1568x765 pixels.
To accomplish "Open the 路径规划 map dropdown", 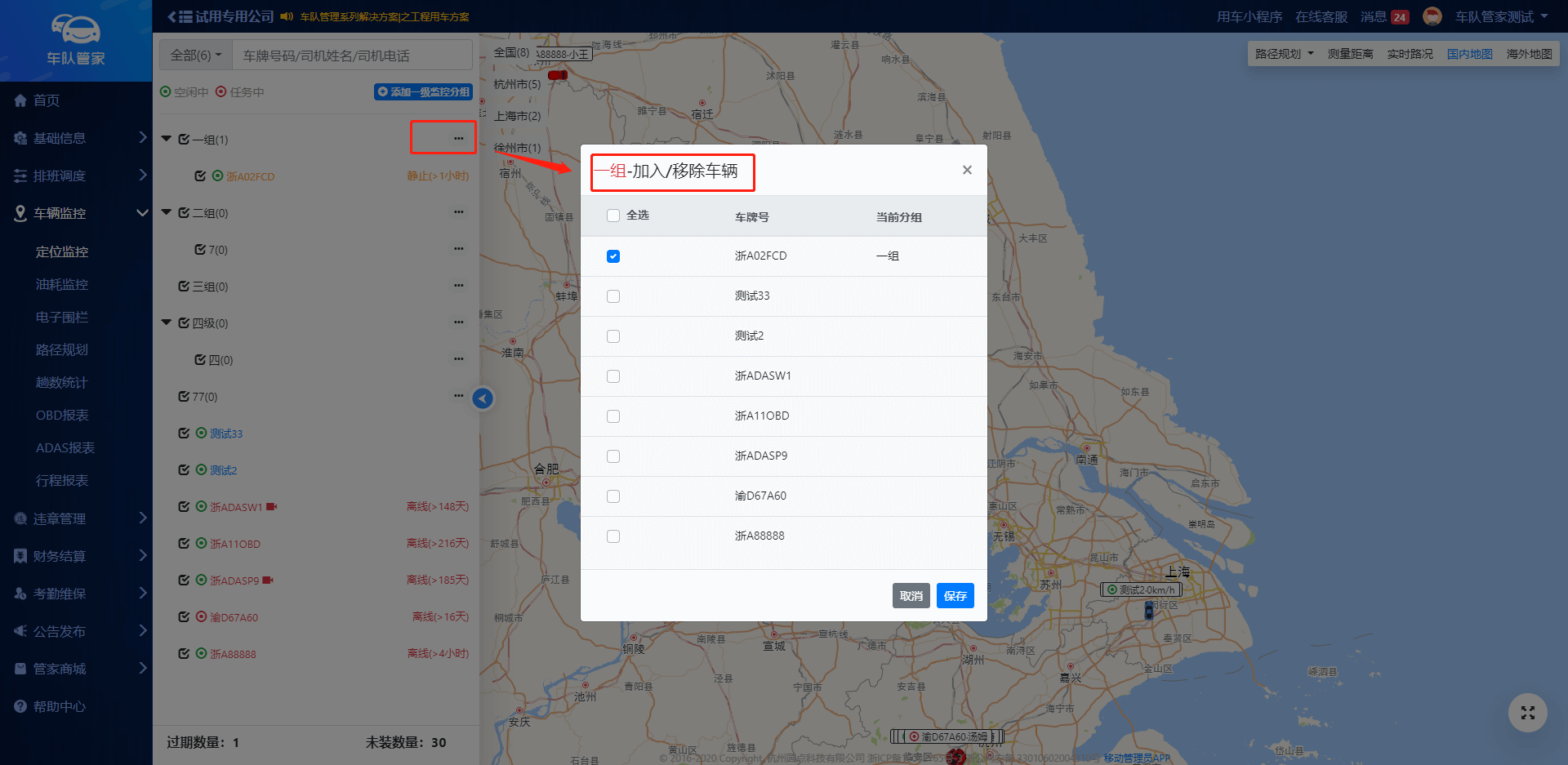I will 1284,54.
